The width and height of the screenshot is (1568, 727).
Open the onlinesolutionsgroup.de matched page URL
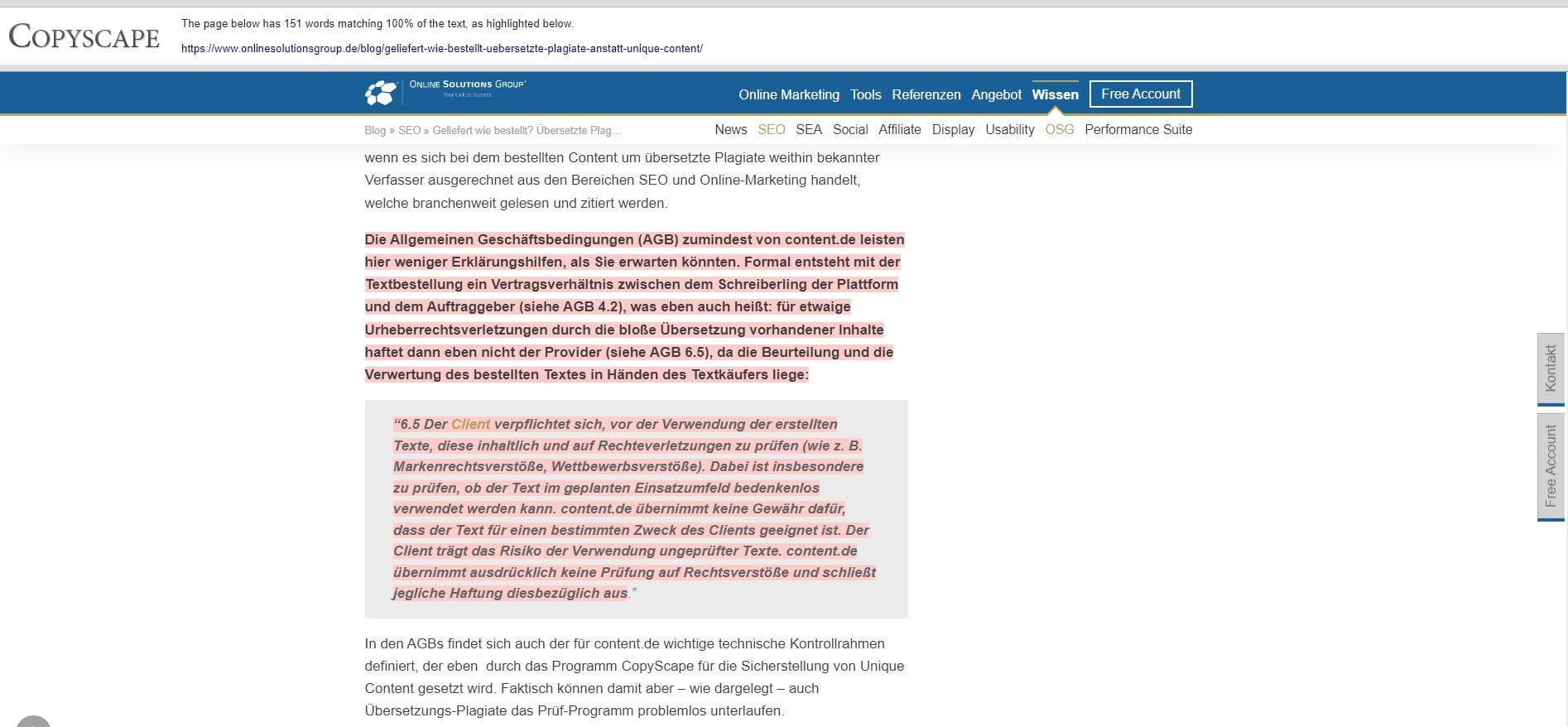tap(442, 49)
